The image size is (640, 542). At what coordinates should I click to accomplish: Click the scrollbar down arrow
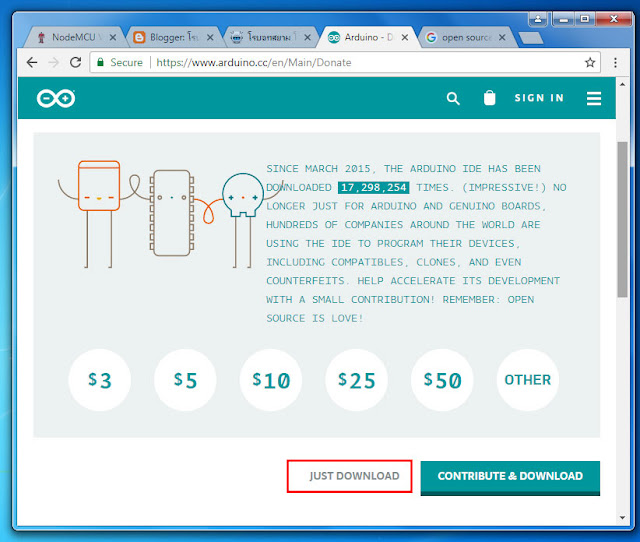pos(622,518)
